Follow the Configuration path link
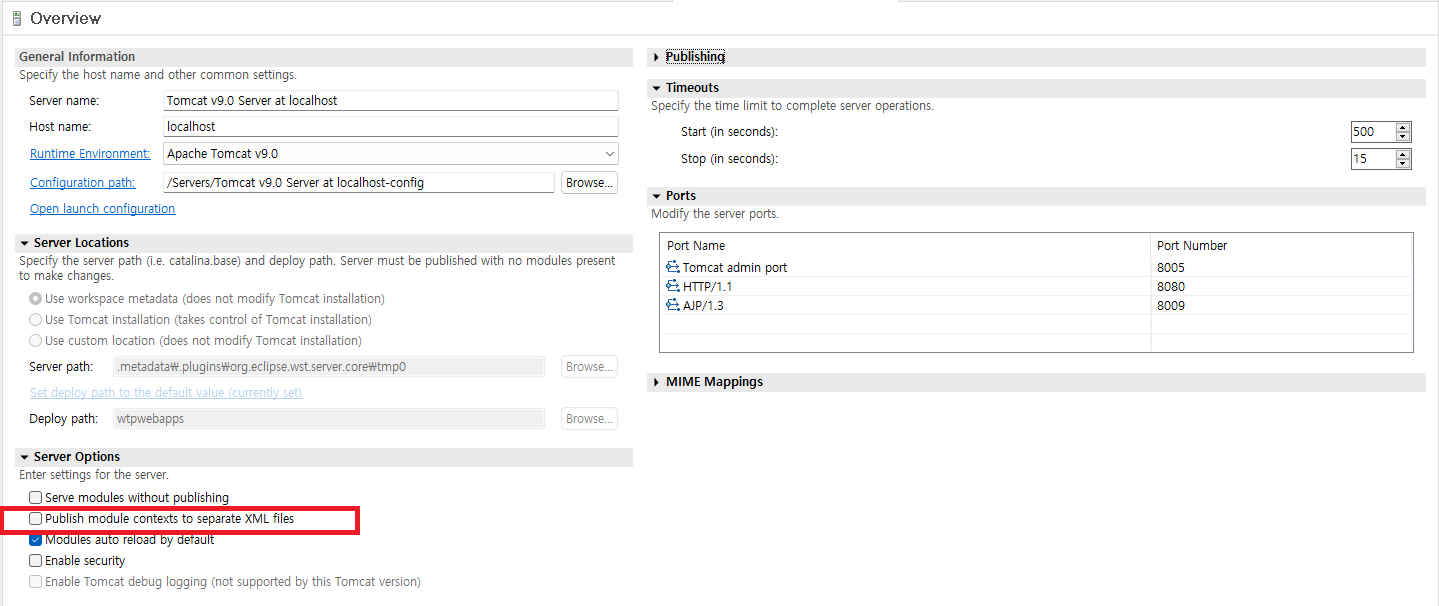This screenshot has height=606, width=1439. (82, 183)
